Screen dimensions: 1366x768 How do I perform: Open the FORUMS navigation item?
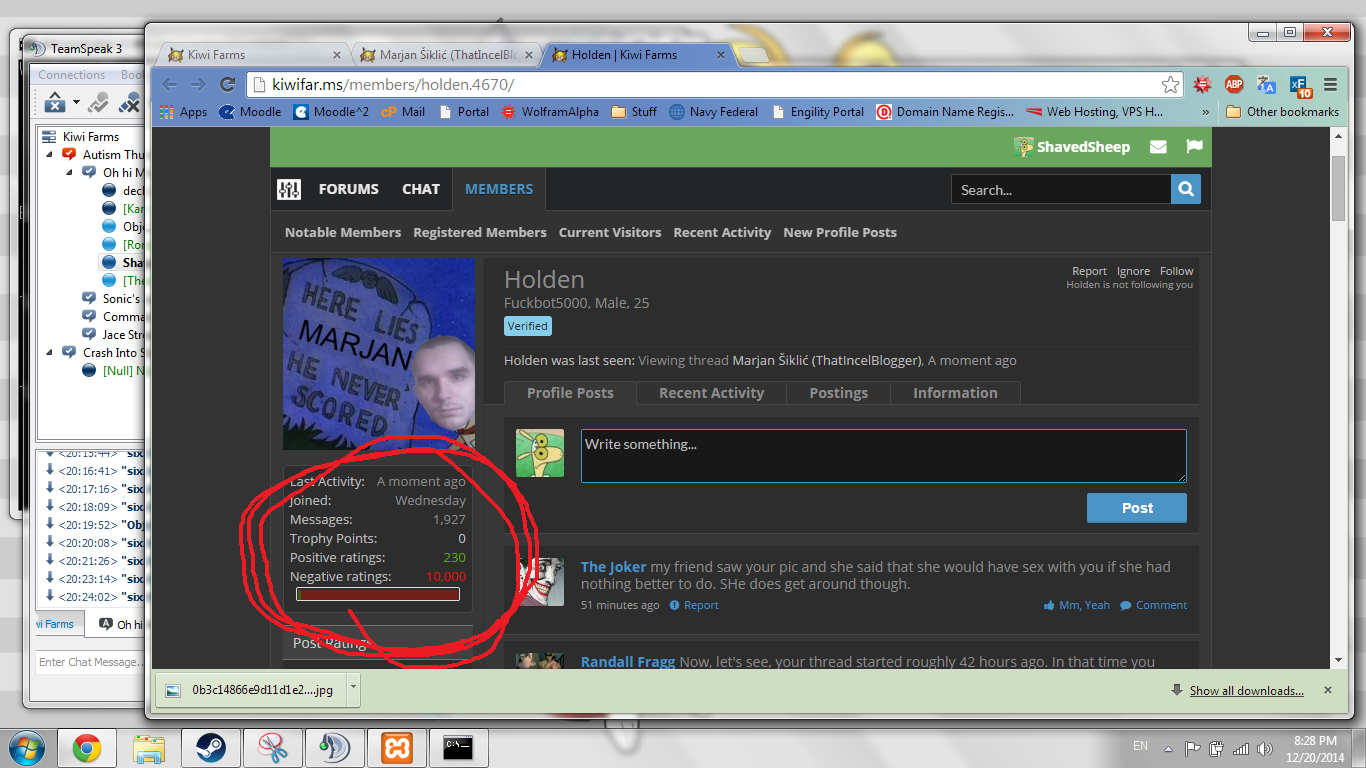coord(348,189)
